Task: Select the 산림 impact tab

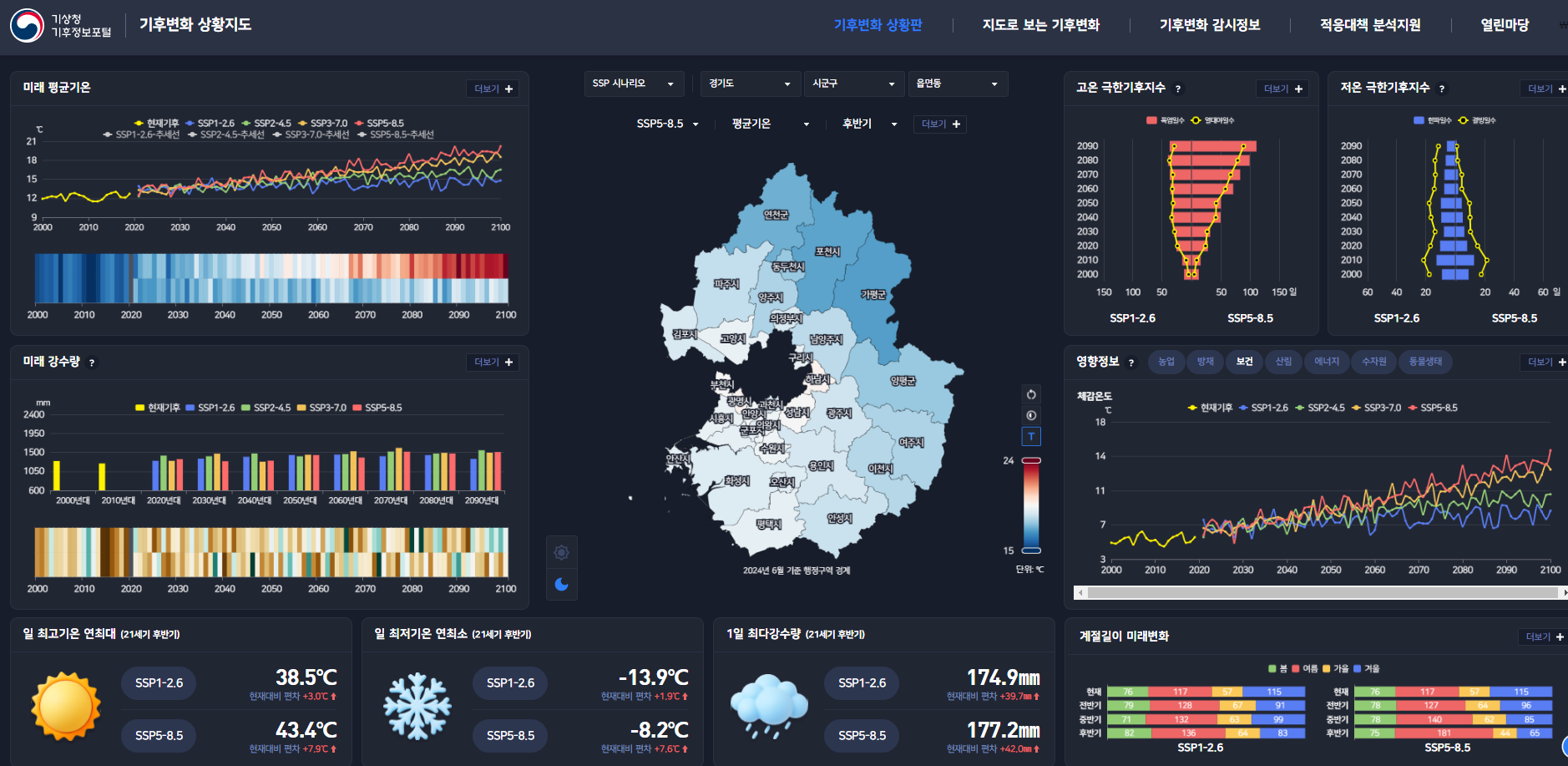Action: coord(1284,362)
